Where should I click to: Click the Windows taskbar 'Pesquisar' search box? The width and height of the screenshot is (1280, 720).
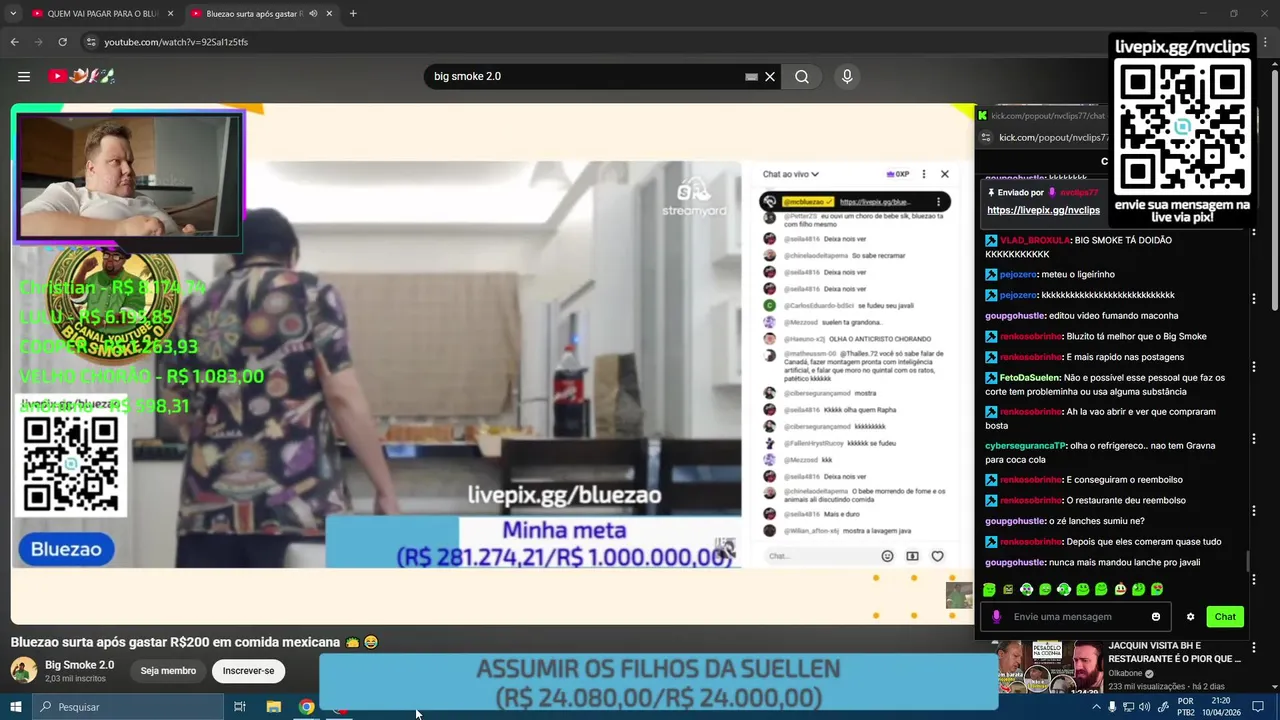tap(127, 707)
